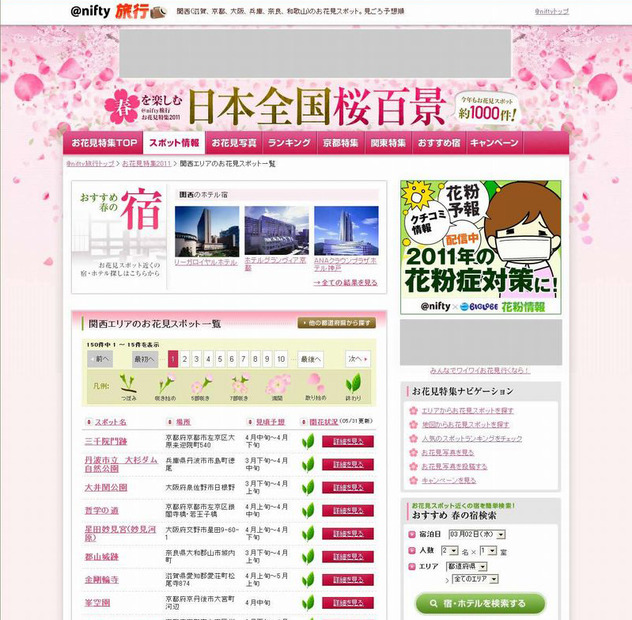Viewport: 632px width, 620px height.
Task: Click the 咲き始め legend icon
Action: [x=166, y=383]
